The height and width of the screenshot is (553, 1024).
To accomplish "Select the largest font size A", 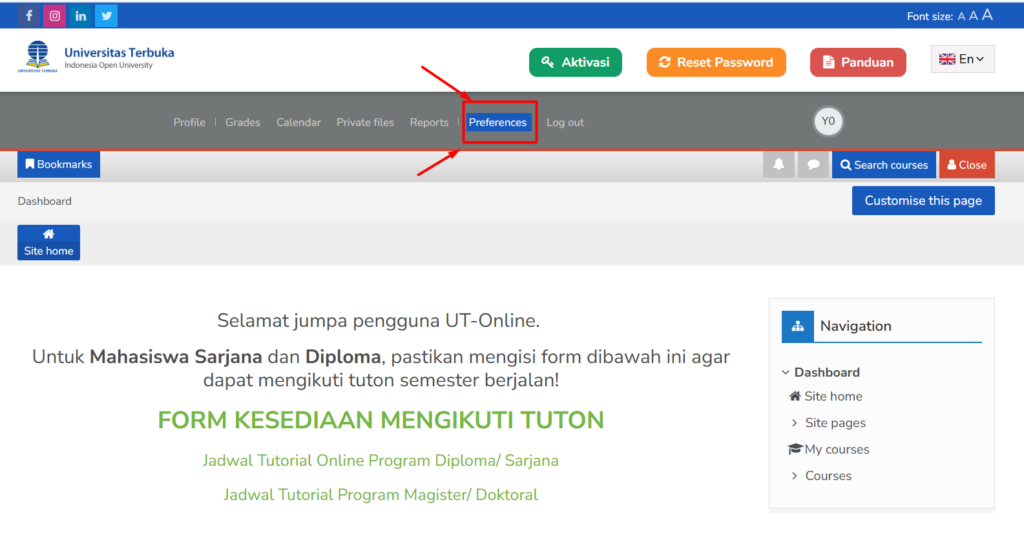I will (987, 15).
